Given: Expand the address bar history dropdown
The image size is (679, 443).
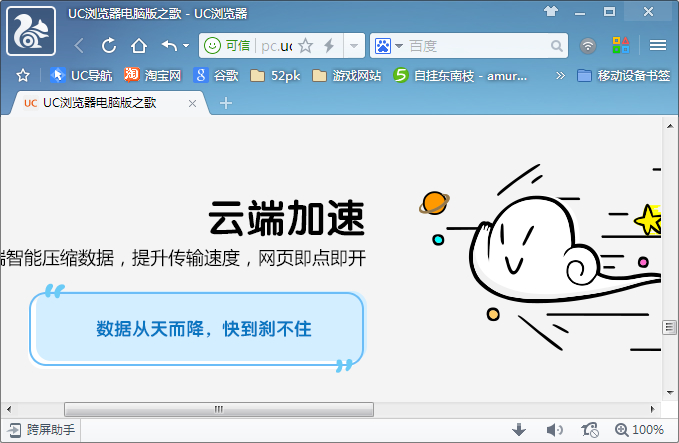Looking at the screenshot, I should point(354,45).
